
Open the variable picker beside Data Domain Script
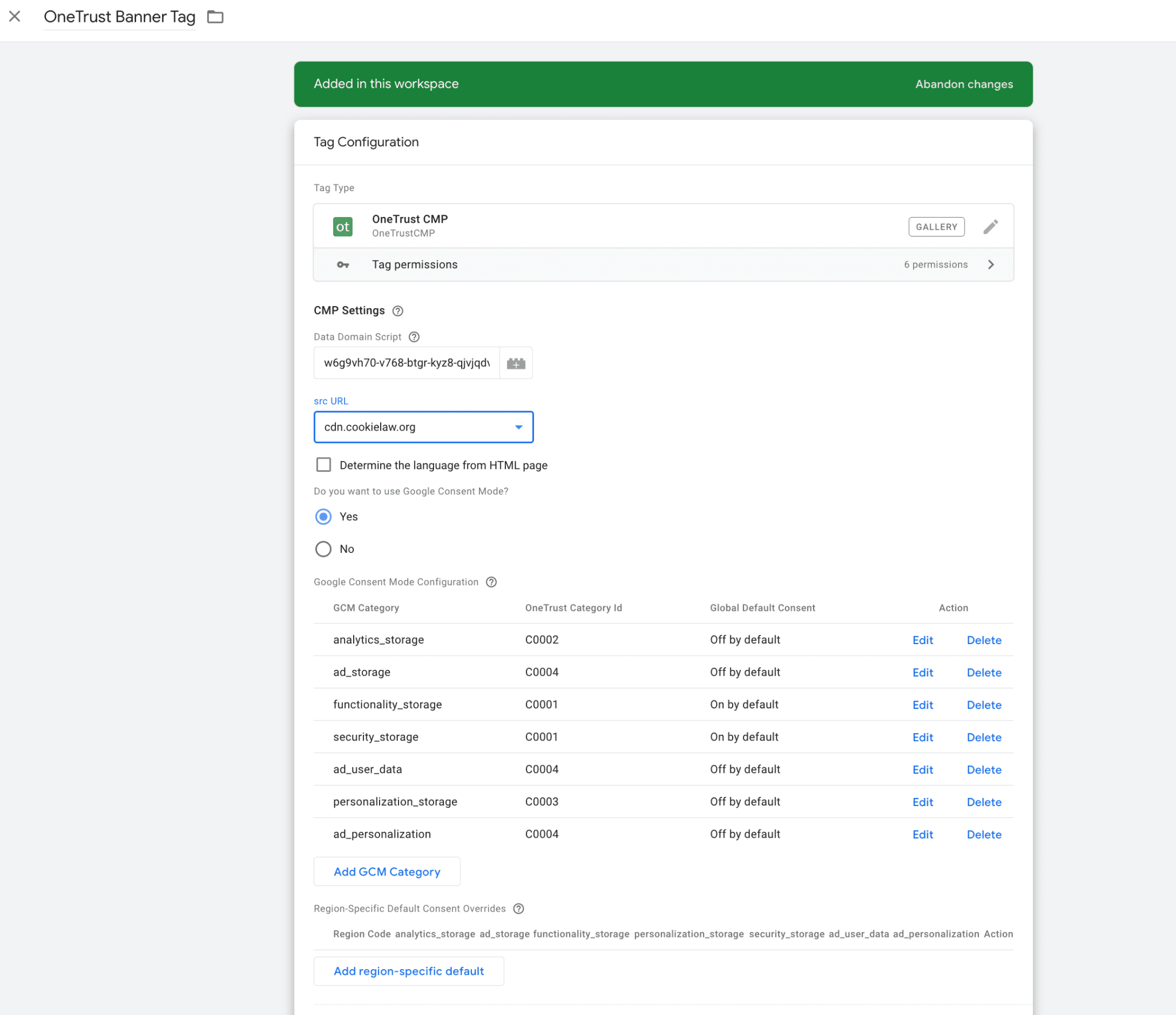pos(515,363)
